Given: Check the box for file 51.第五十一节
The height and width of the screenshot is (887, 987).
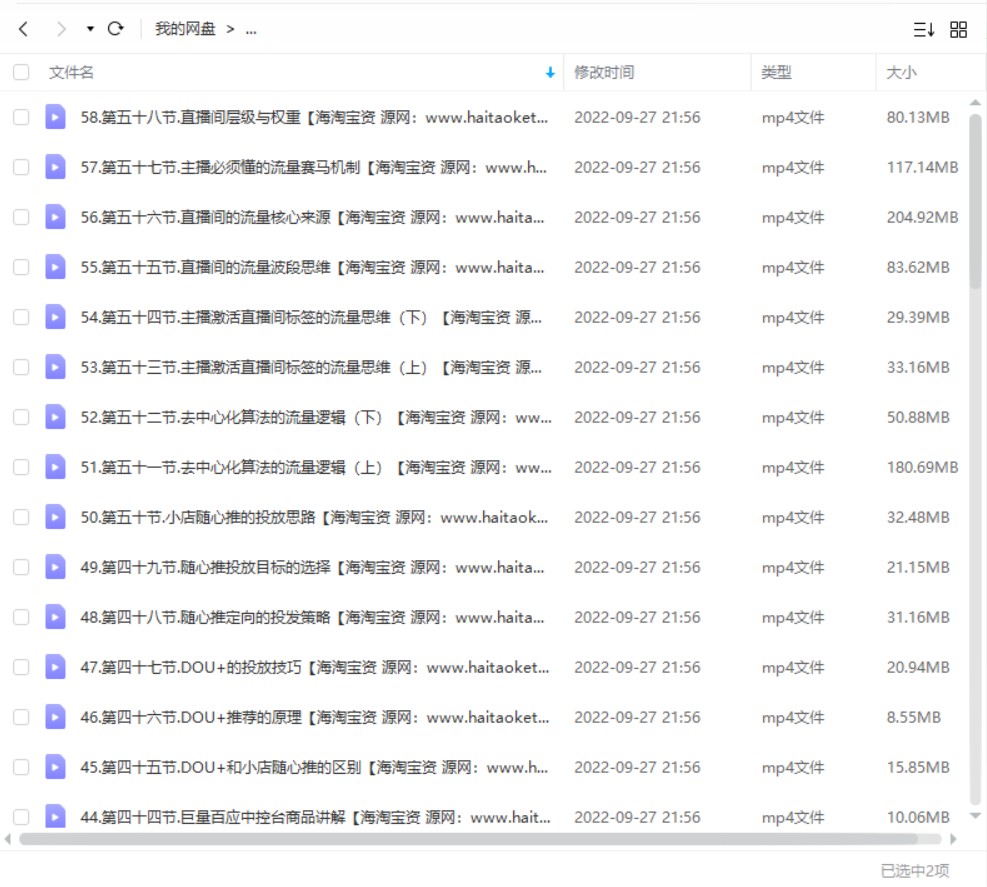Looking at the screenshot, I should tap(21, 467).
